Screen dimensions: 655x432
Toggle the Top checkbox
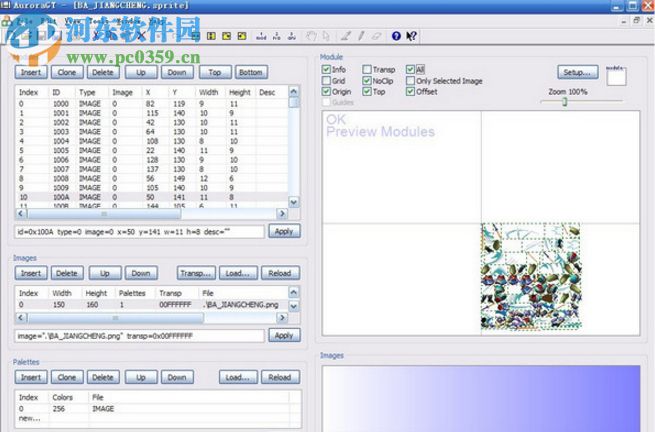(367, 91)
